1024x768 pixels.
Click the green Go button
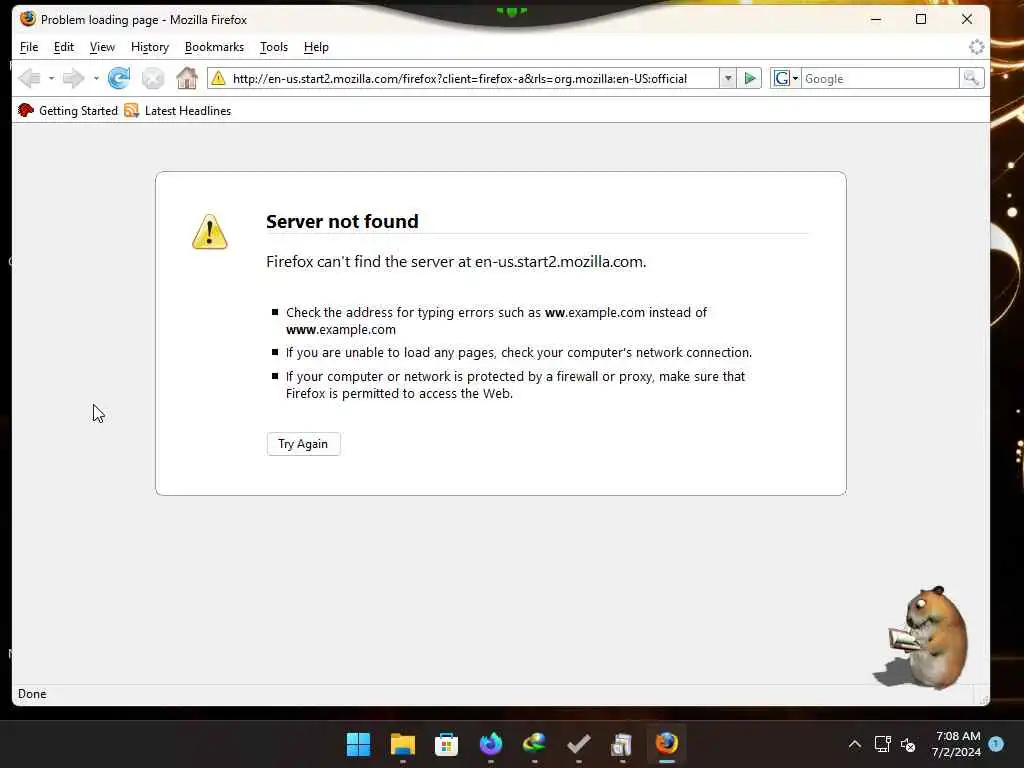point(750,78)
